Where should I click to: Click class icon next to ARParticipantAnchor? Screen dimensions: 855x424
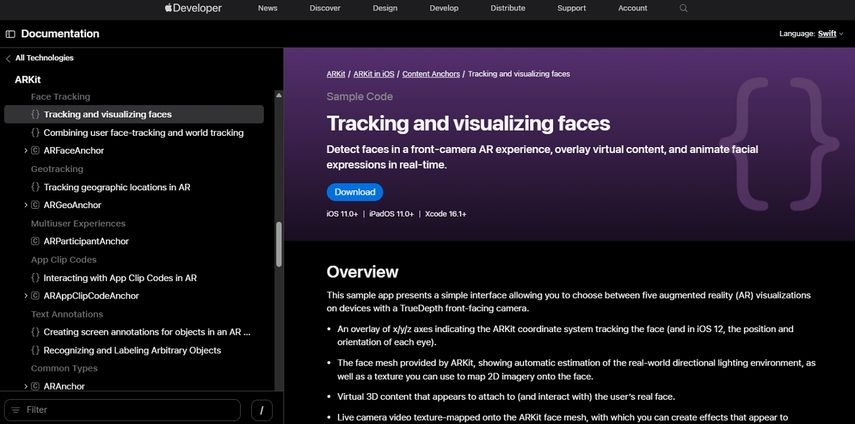[x=35, y=241]
